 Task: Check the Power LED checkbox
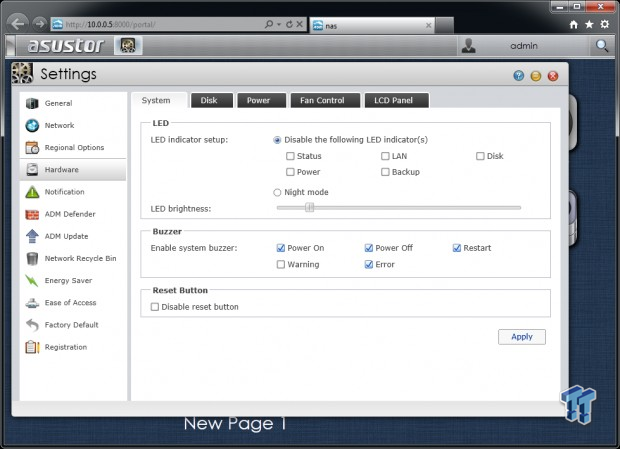click(x=290, y=172)
